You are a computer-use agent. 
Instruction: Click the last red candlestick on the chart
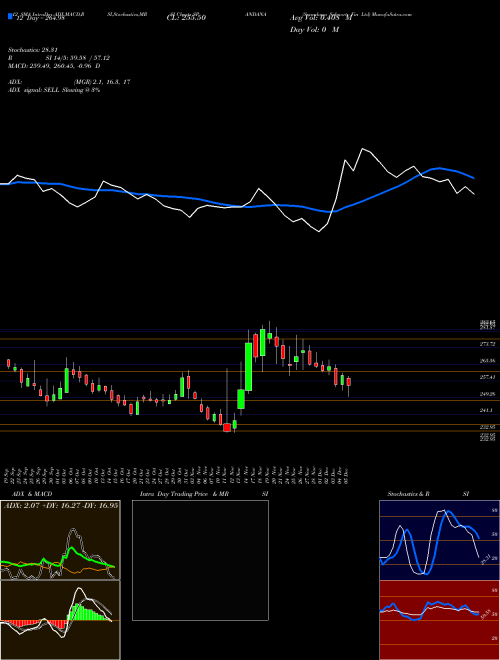pyautogui.click(x=348, y=382)
